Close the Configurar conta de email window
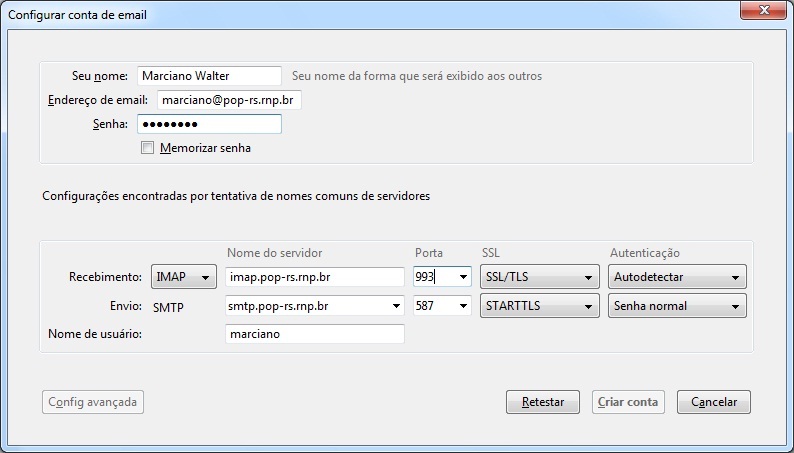 [764, 10]
